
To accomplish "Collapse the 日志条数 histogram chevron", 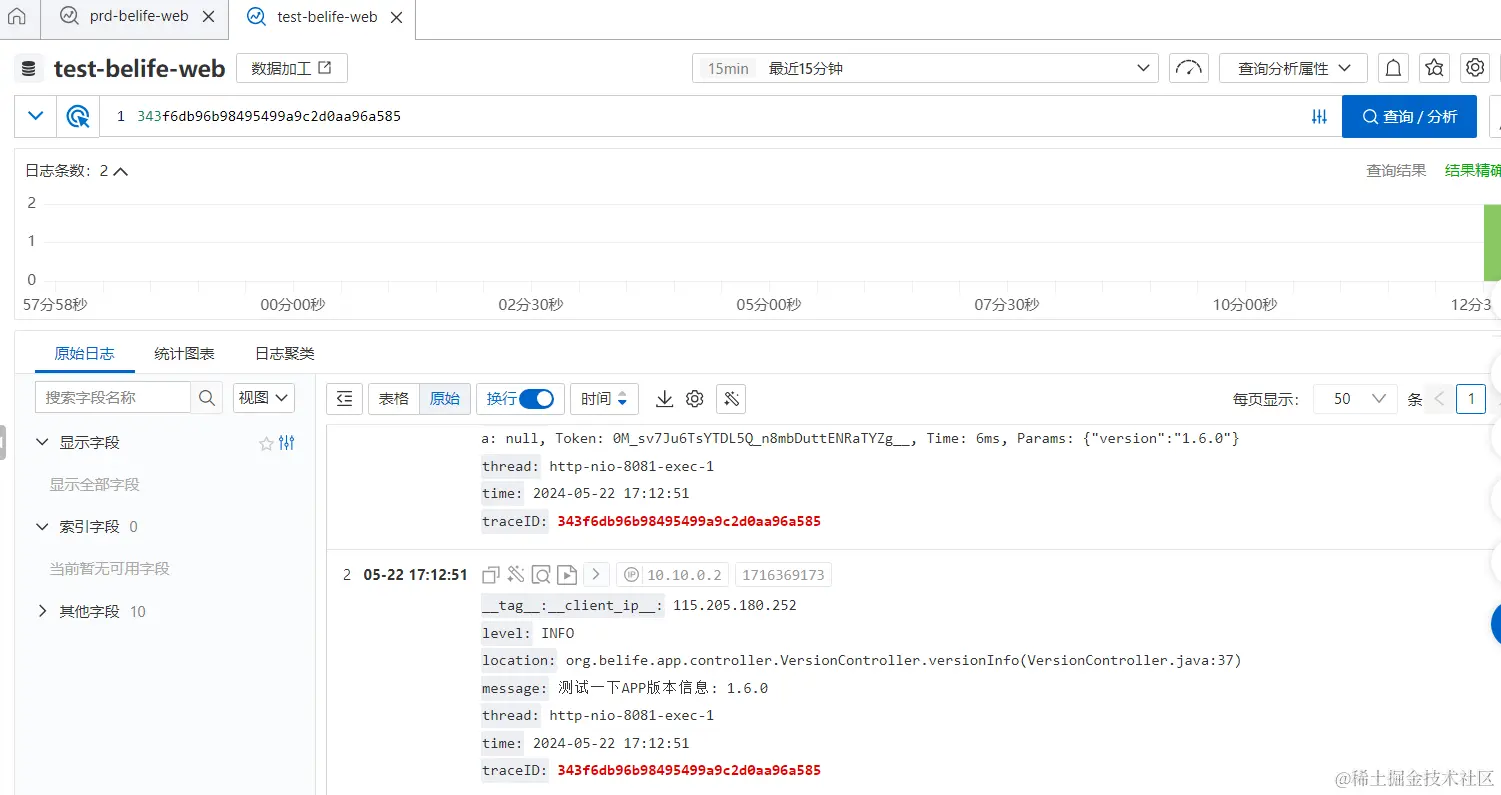I will 121,171.
